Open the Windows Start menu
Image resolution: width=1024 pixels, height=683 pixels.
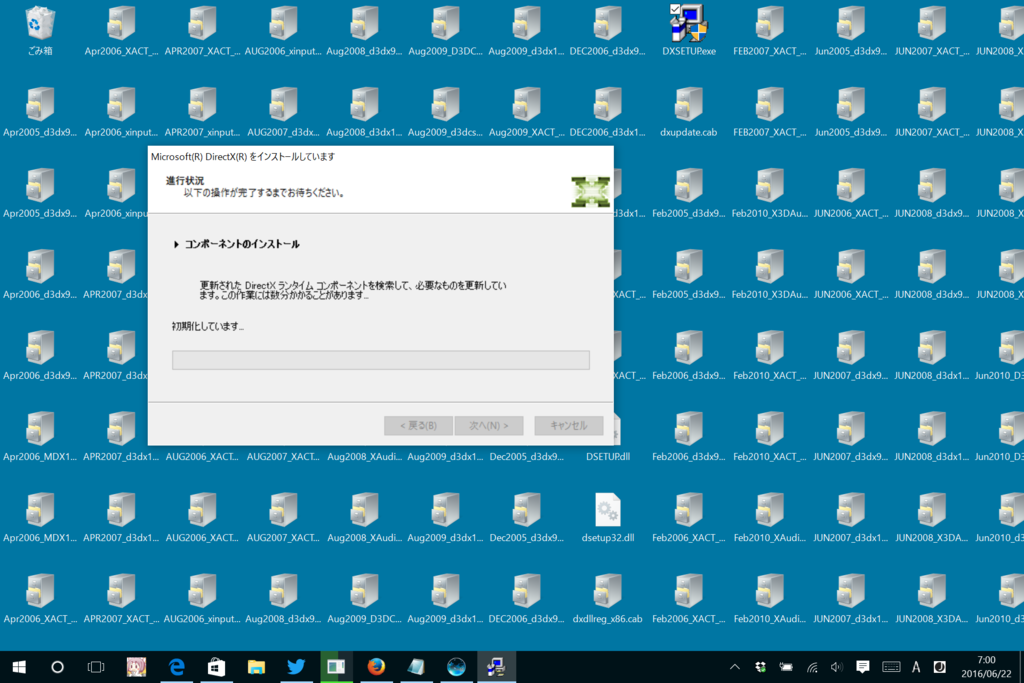coord(19,667)
